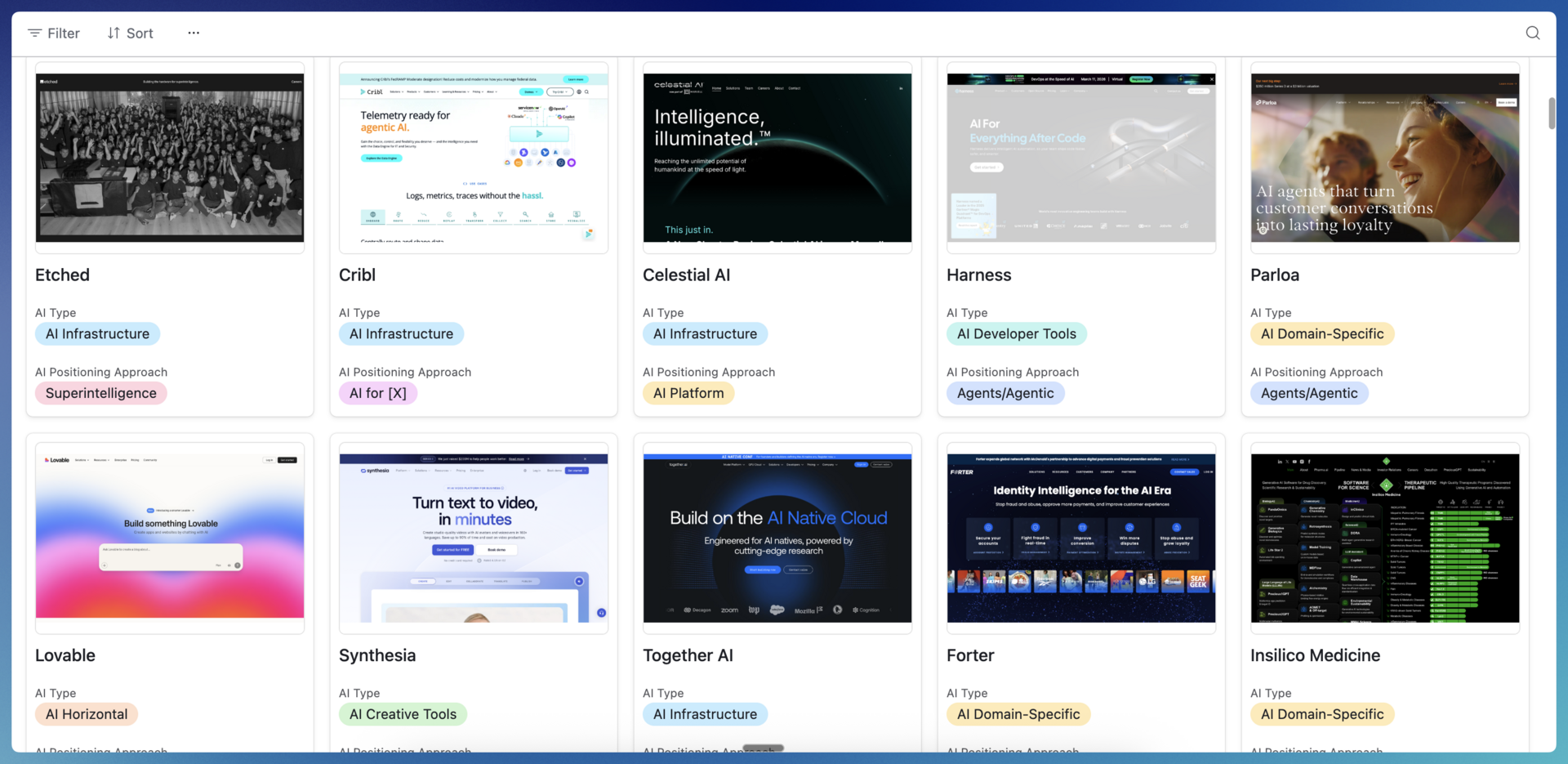This screenshot has height=764, width=1568.
Task: Click the Agents/Agentic tag on Parloa
Action: tap(1309, 393)
